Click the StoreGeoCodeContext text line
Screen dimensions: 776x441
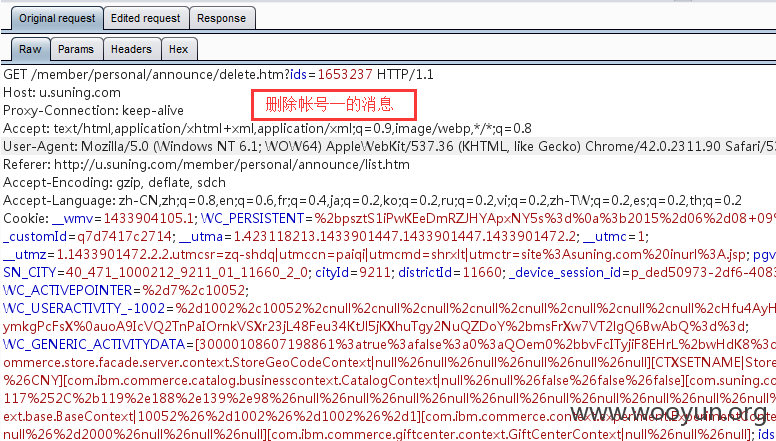pos(389,363)
